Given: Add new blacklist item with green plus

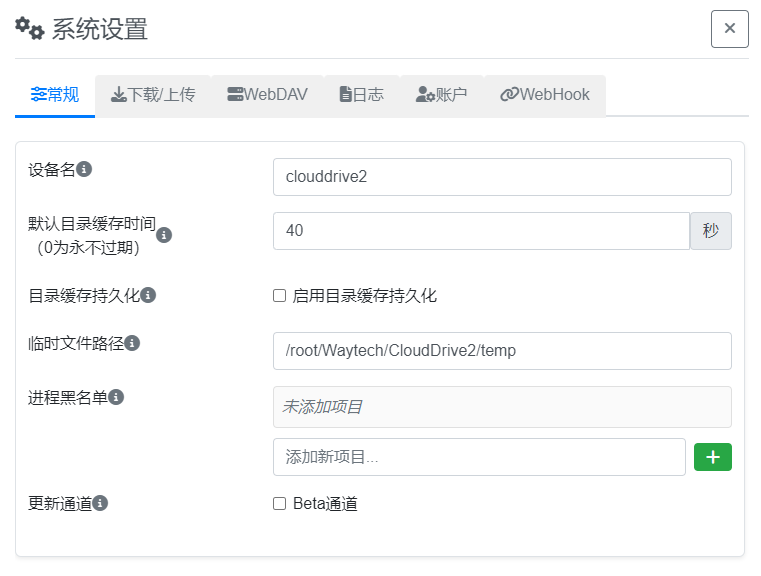Looking at the screenshot, I should [712, 457].
